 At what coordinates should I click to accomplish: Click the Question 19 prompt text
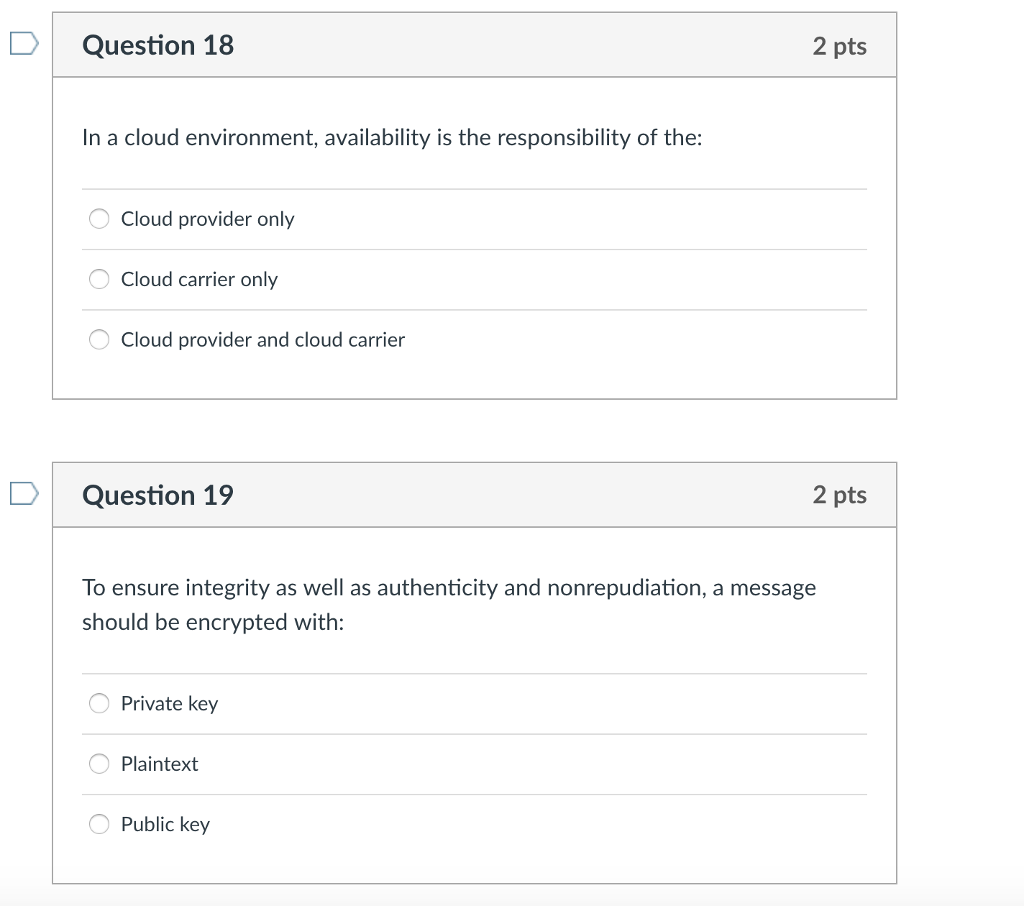point(448,604)
